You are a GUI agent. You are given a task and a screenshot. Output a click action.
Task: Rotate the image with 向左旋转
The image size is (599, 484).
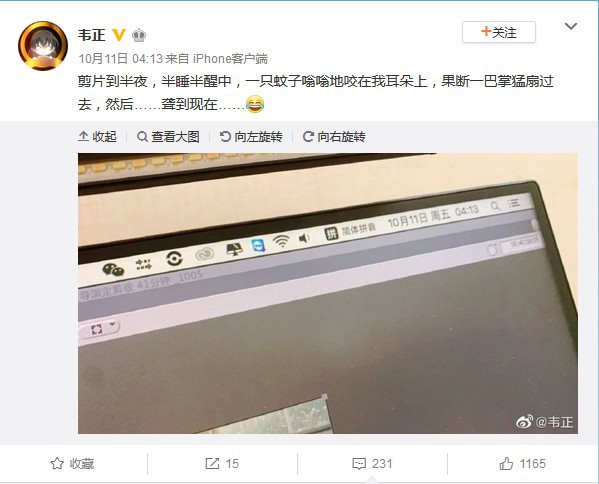click(x=251, y=136)
